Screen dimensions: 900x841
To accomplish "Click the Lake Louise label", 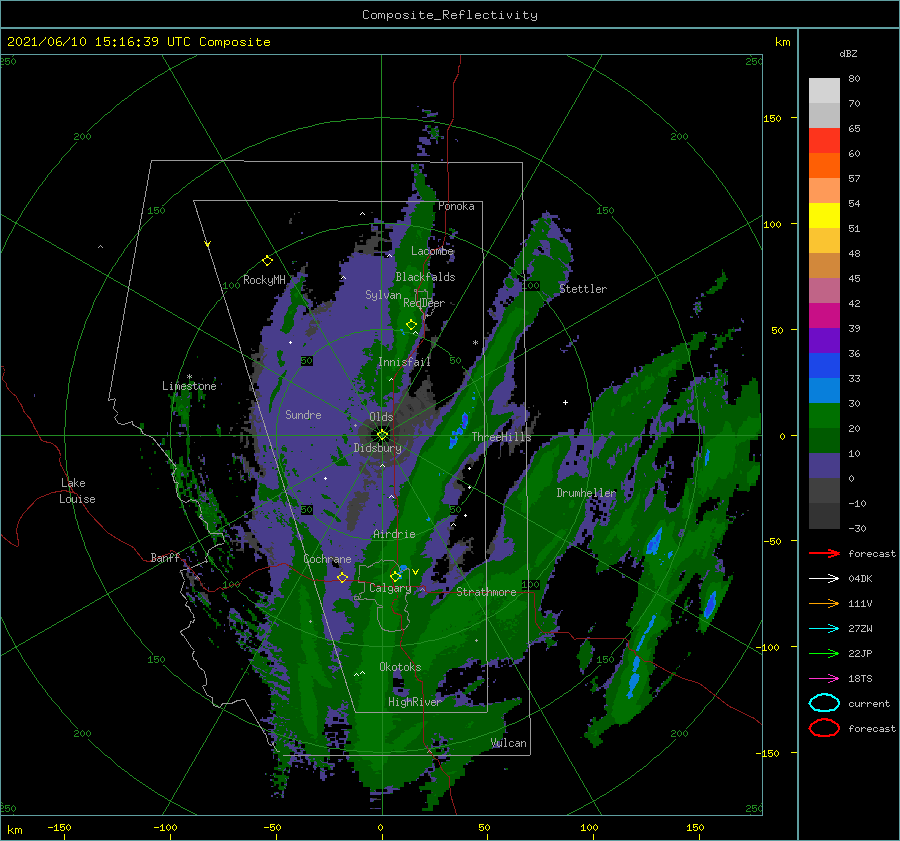I will tap(77, 491).
